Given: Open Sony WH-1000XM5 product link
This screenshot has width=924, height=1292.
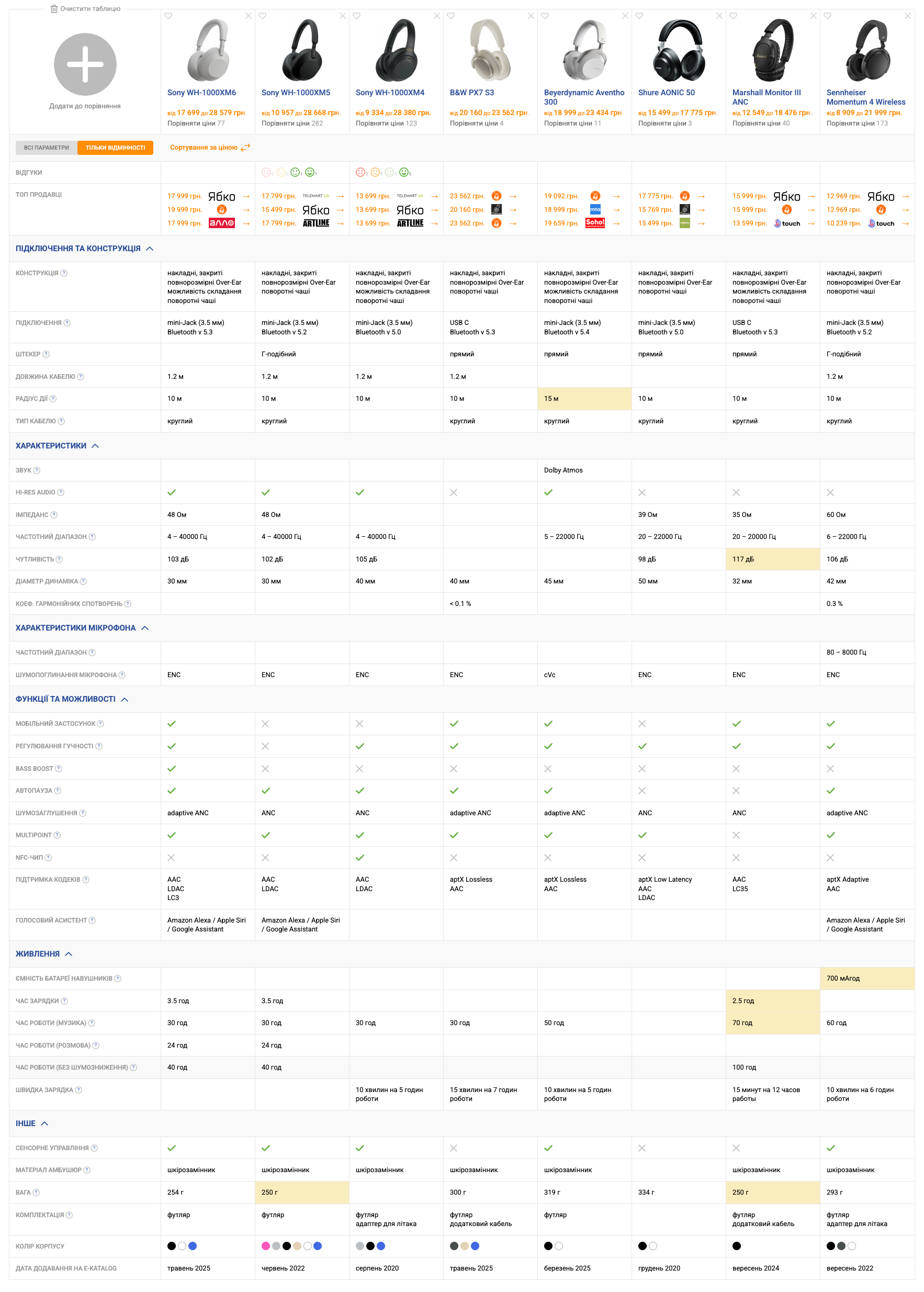Looking at the screenshot, I should pos(296,93).
